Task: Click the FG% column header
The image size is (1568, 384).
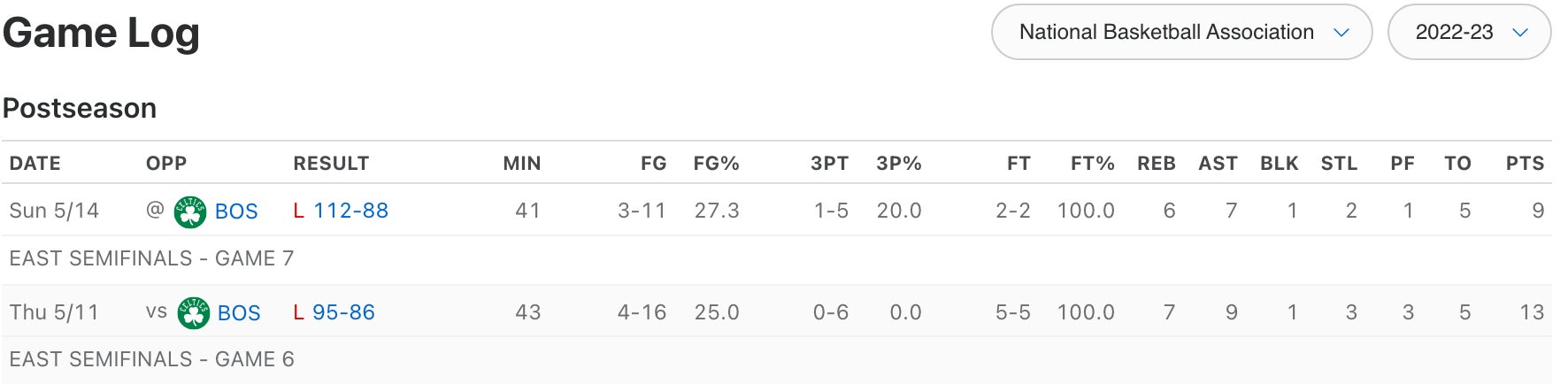Action: pos(716,164)
